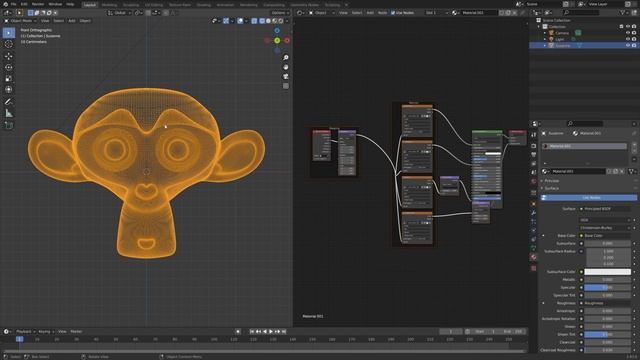The width and height of the screenshot is (640, 360).
Task: Hide the Suzanne object via eye icon
Action: (x=628, y=46)
